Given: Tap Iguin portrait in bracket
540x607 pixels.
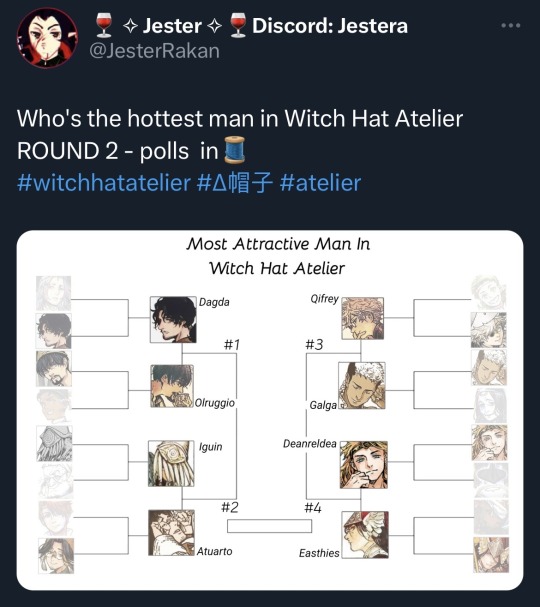Looking at the screenshot, I should coord(171,463).
